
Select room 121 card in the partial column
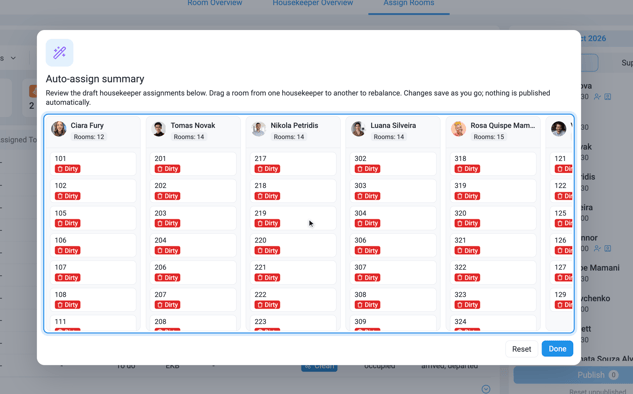[x=561, y=163]
